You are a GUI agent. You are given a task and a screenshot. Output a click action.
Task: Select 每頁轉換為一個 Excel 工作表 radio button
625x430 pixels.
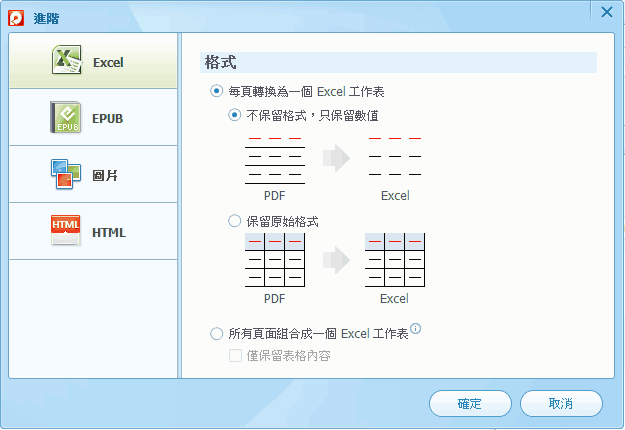tap(216, 91)
